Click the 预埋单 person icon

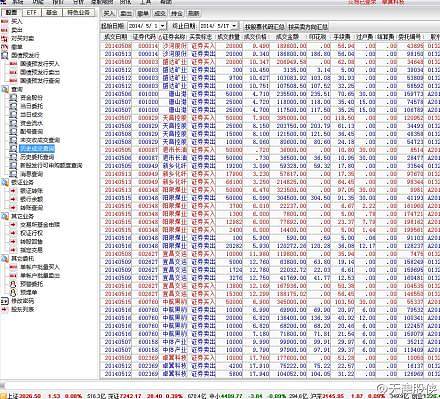(x=13, y=292)
